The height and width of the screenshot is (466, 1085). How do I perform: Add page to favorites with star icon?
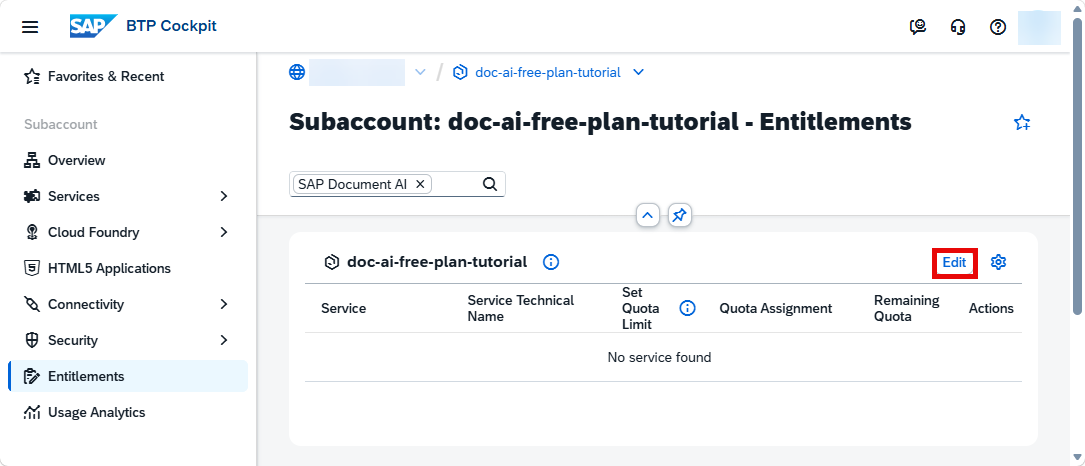1021,123
